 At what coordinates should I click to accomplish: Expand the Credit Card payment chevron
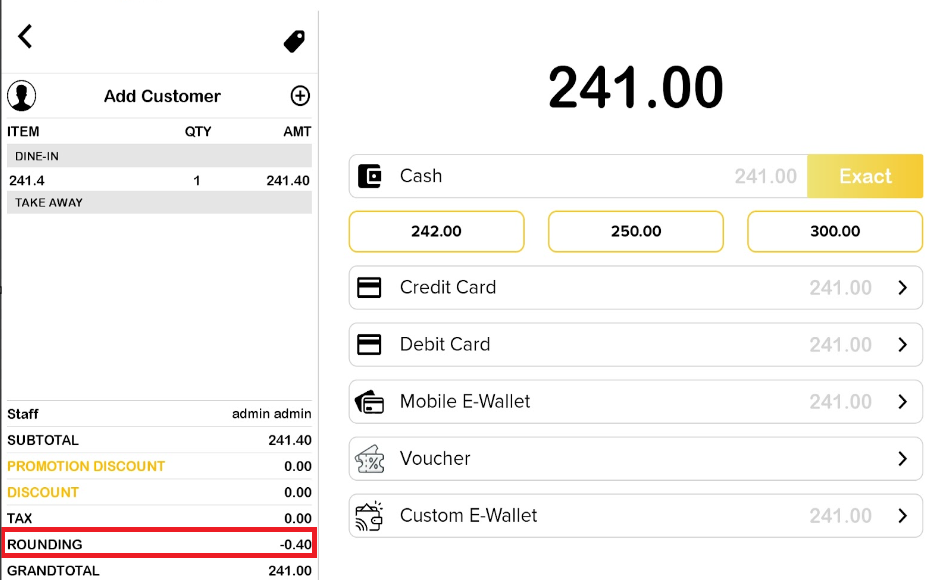pos(902,288)
